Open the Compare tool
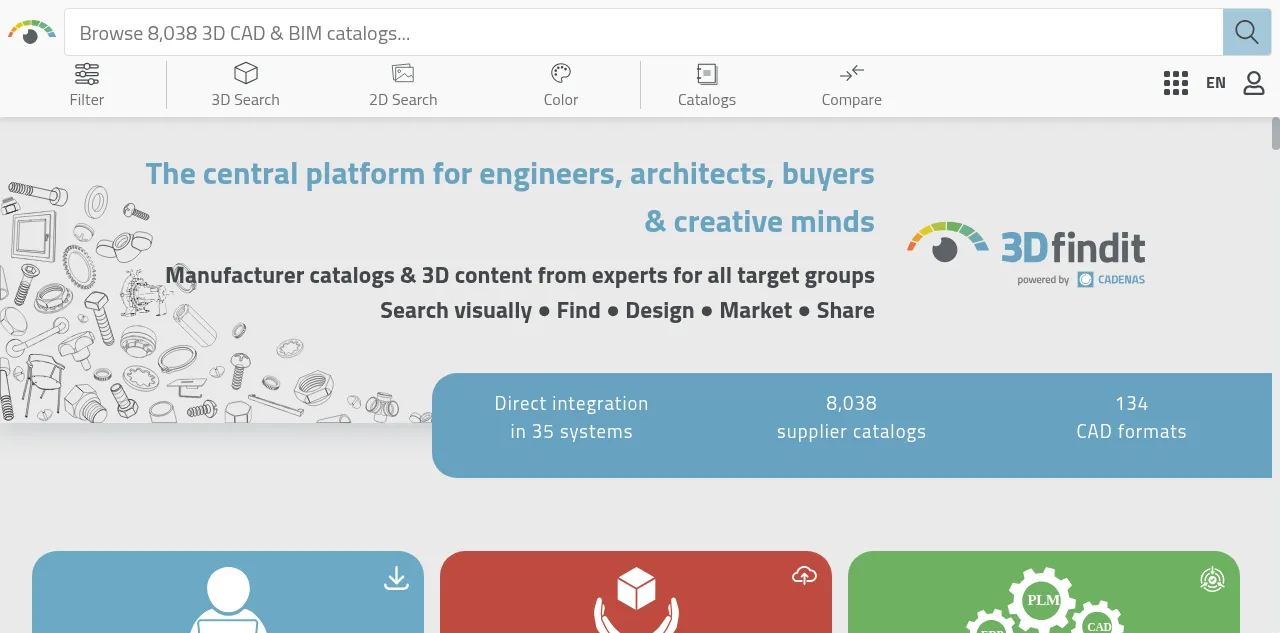 point(852,85)
